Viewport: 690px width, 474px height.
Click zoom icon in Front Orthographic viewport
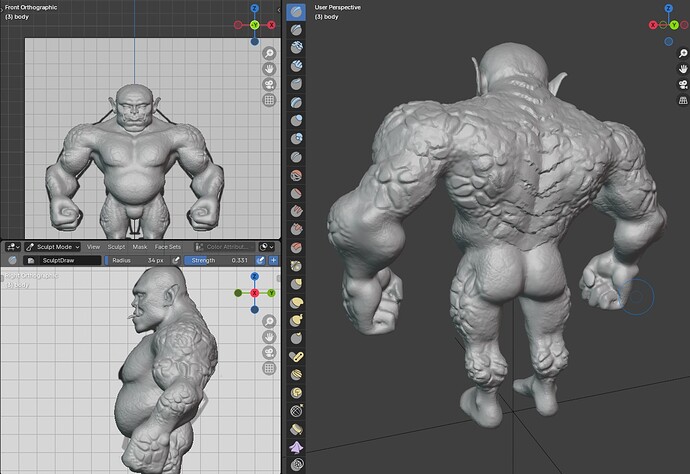coord(269,53)
